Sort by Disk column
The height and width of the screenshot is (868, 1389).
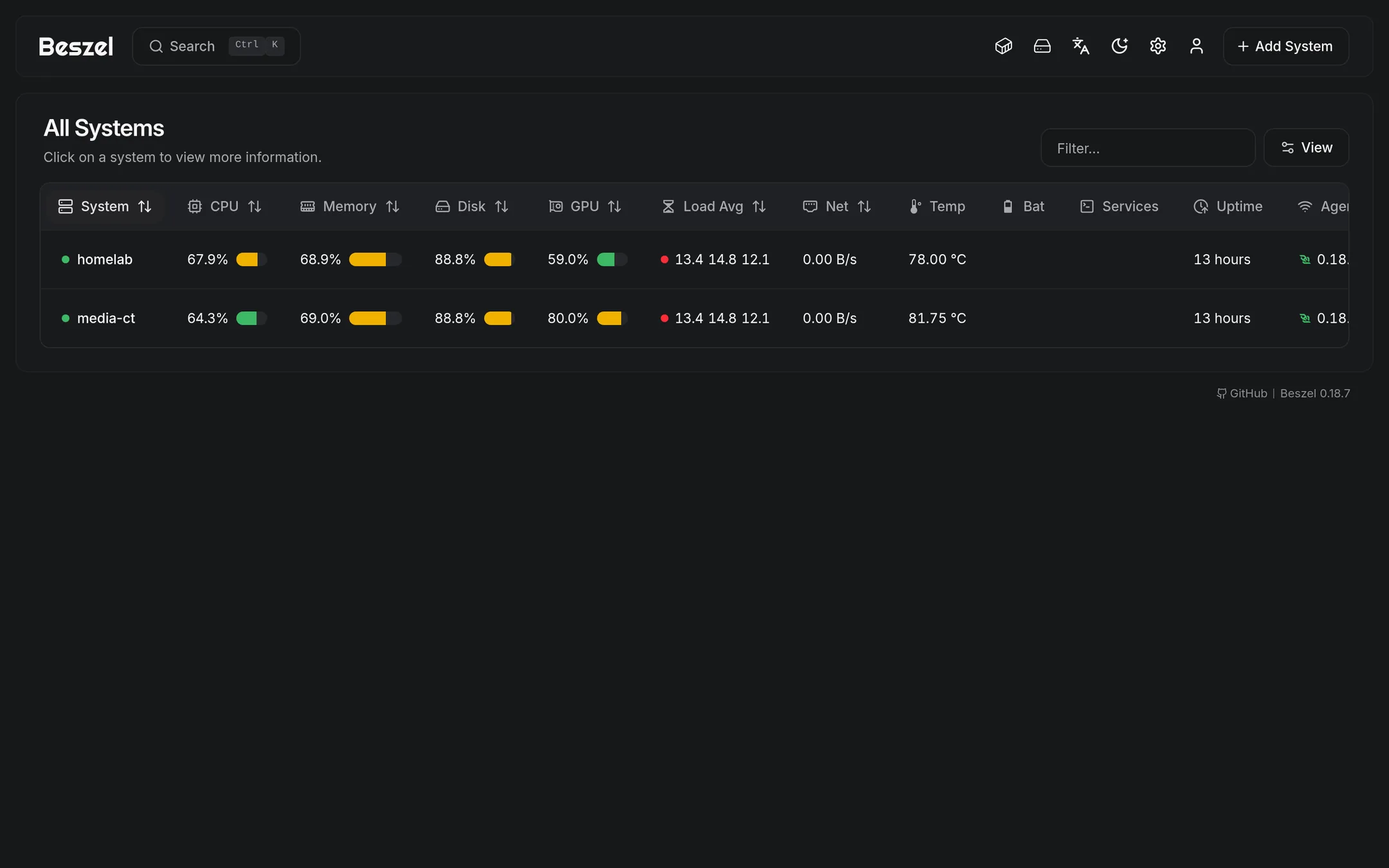tap(471, 206)
